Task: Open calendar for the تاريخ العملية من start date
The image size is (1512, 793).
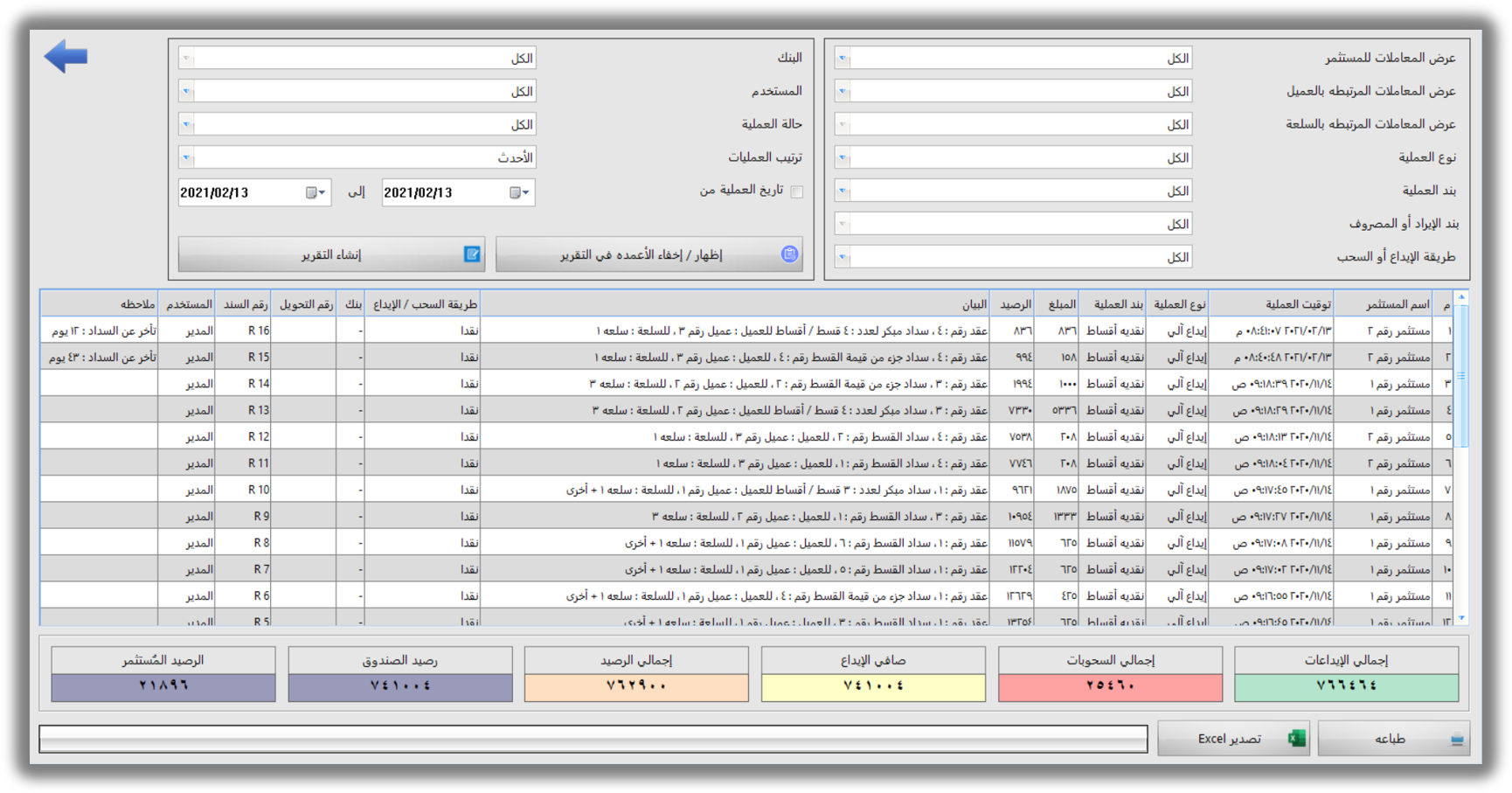Action: pyautogui.click(x=519, y=192)
